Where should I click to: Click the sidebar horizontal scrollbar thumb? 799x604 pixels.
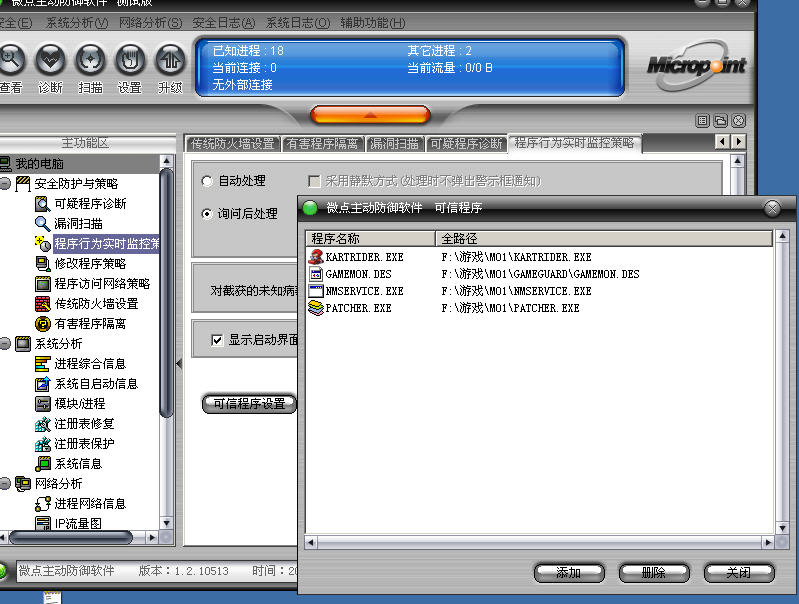[x=71, y=537]
